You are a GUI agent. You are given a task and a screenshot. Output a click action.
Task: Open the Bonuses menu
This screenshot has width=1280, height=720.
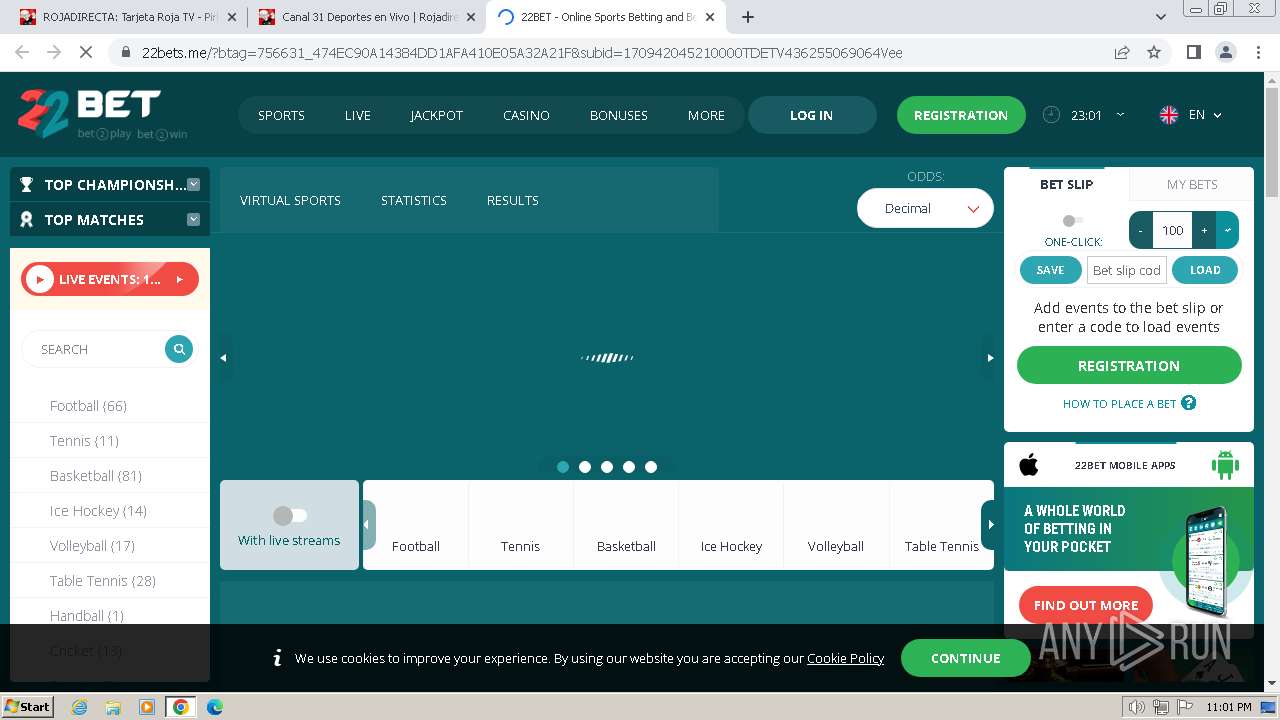click(x=619, y=115)
